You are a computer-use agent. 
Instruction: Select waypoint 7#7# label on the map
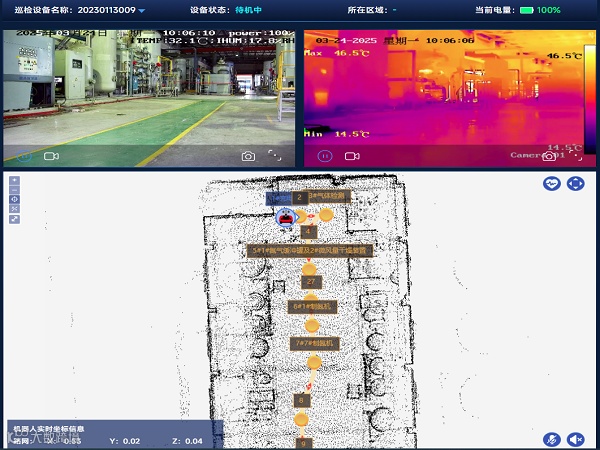(314, 343)
